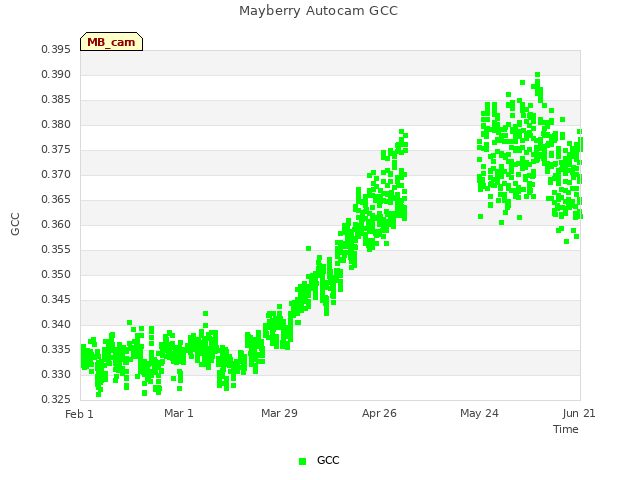This screenshot has width=640, height=480.
Task: Click the vertical GCC y-axis title
Action: click(15, 224)
